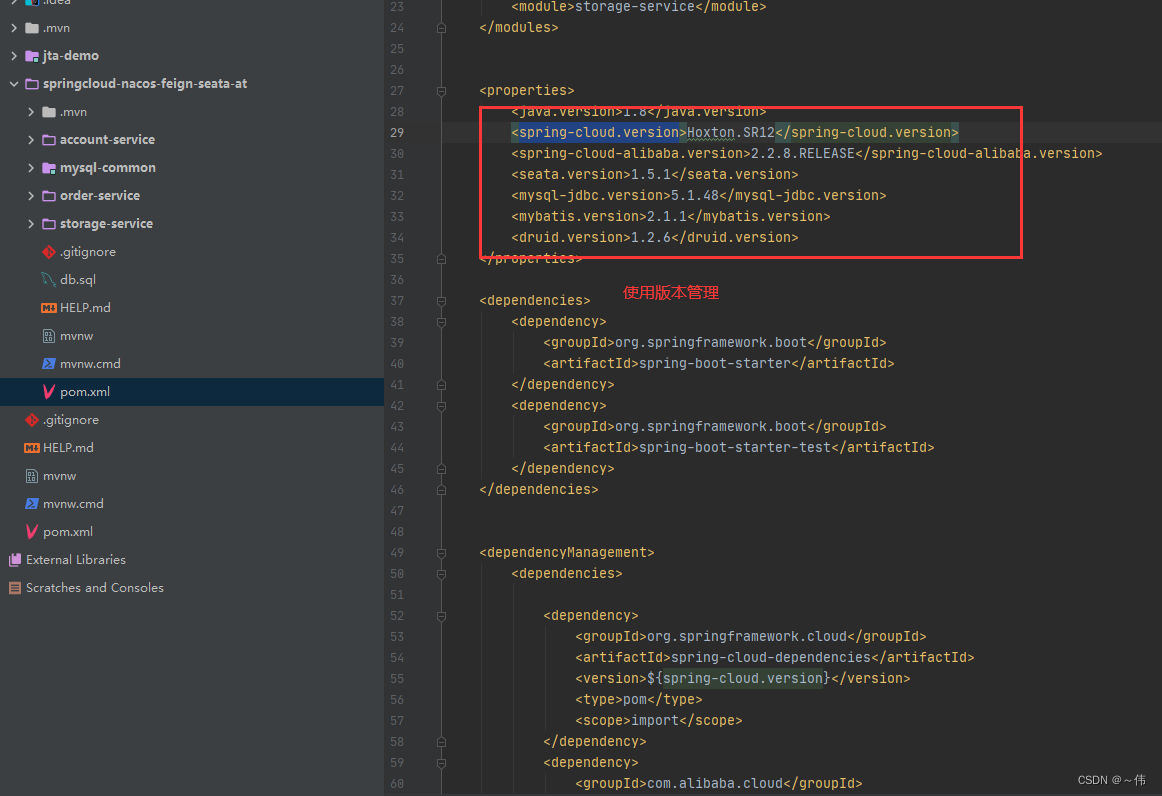Select the order-service tree item
This screenshot has height=796, width=1162.
pos(100,196)
